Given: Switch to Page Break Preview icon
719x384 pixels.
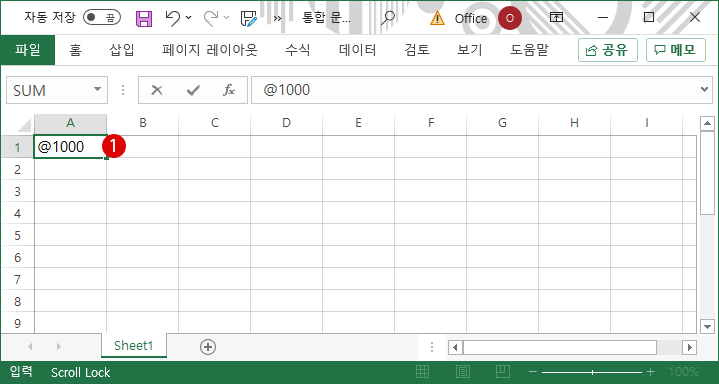Looking at the screenshot, I should click(x=503, y=372).
